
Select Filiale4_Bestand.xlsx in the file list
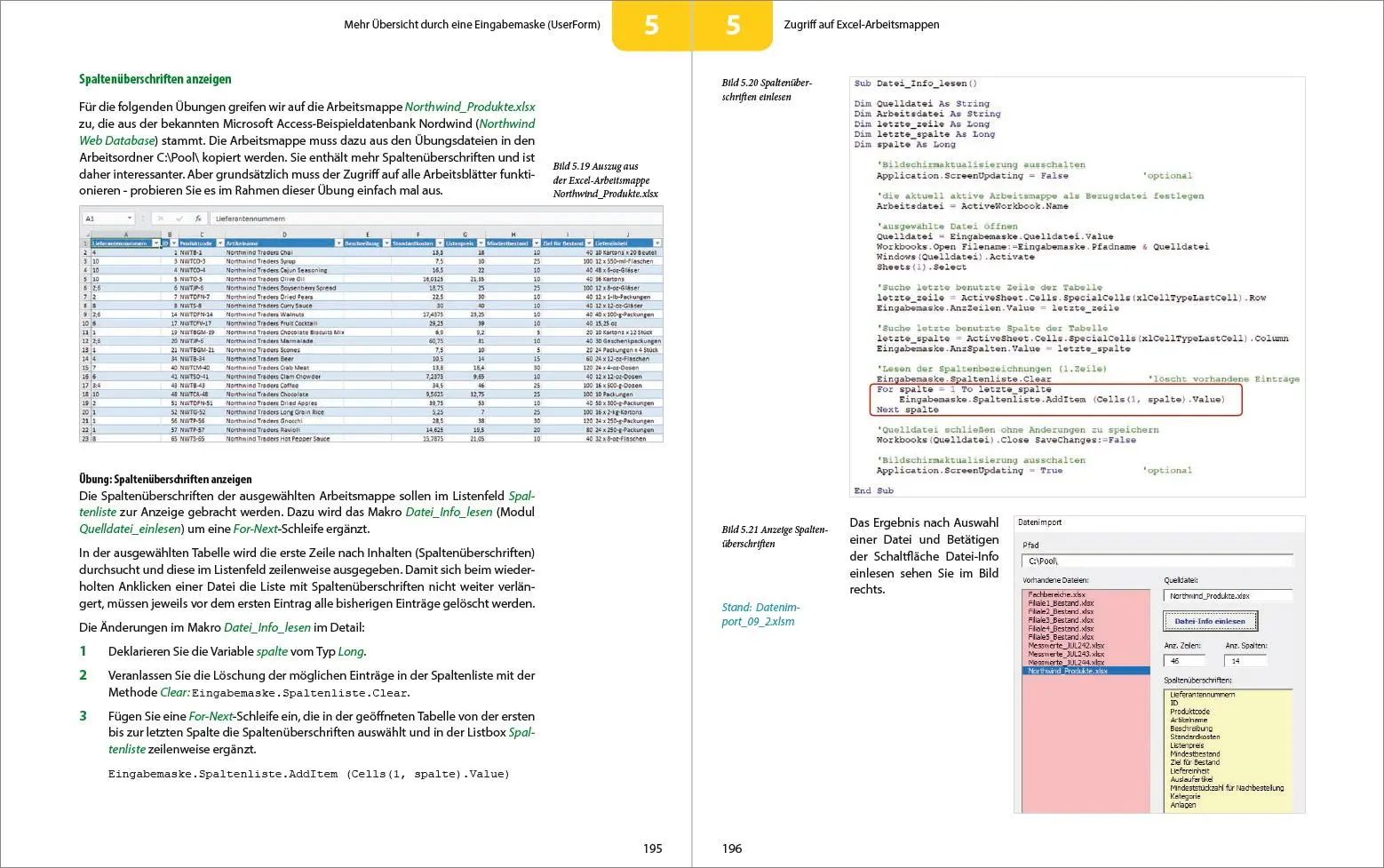[x=1086, y=628]
